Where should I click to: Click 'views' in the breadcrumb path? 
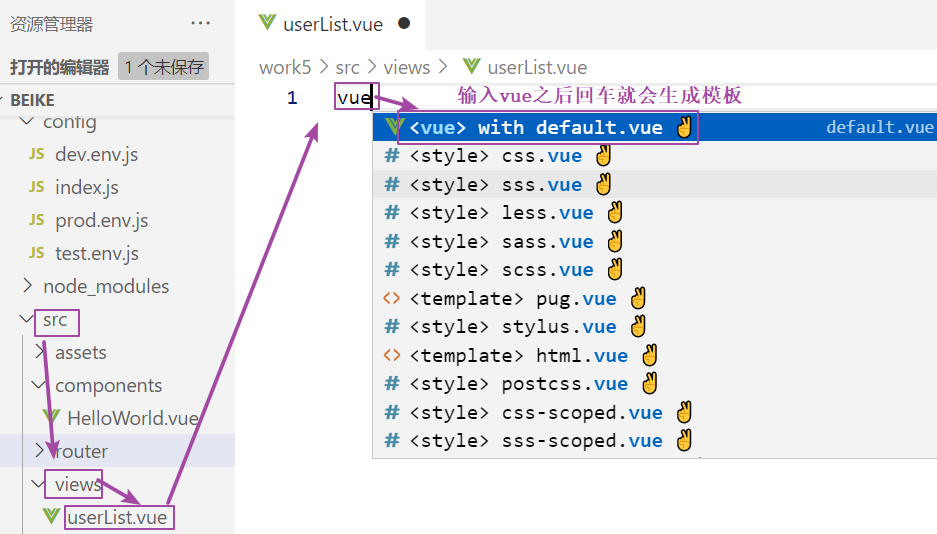[406, 67]
